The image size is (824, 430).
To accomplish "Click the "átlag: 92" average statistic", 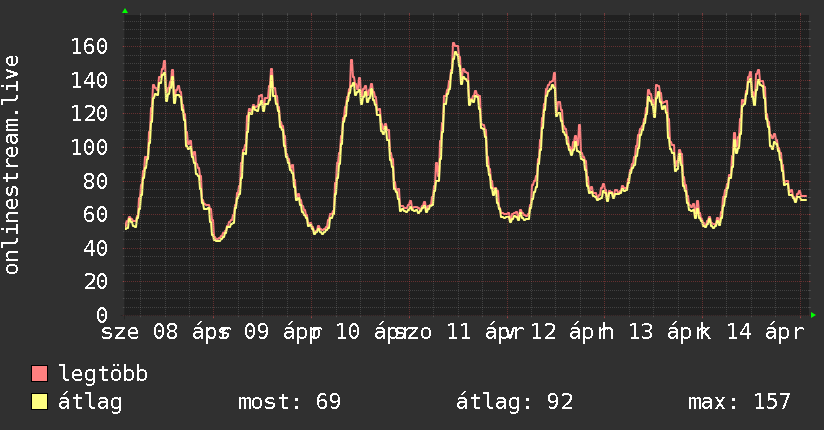I will coord(514,402).
